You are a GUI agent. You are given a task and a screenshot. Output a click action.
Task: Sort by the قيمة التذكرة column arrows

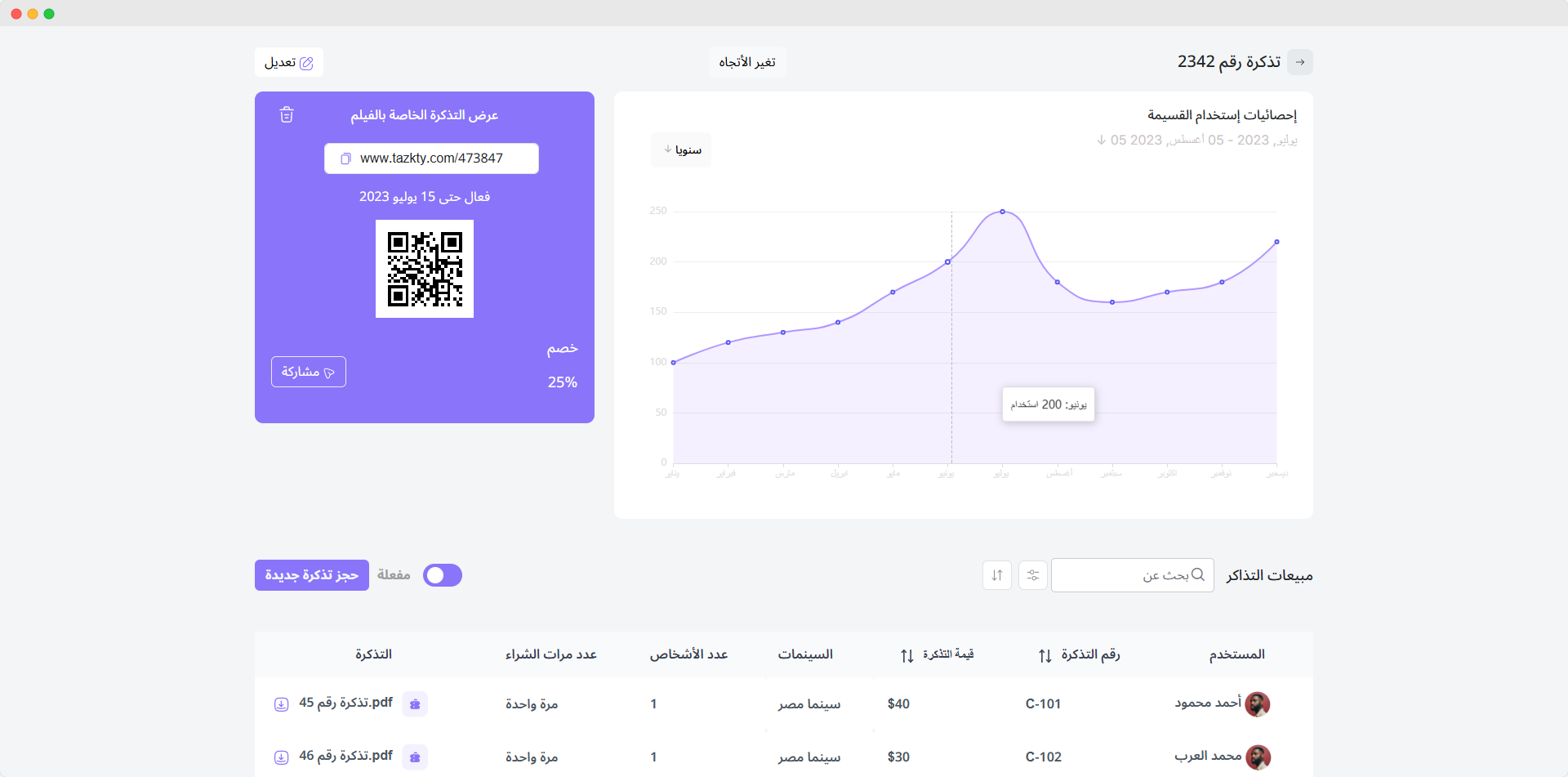click(906, 655)
